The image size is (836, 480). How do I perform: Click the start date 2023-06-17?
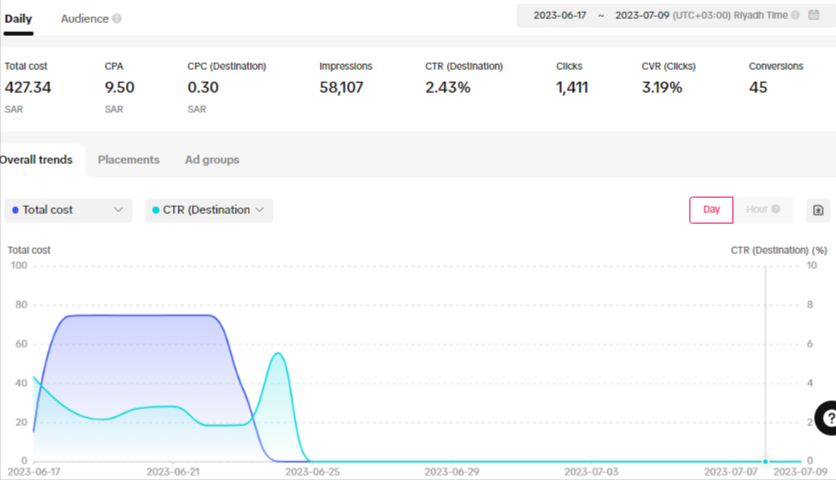pos(560,15)
